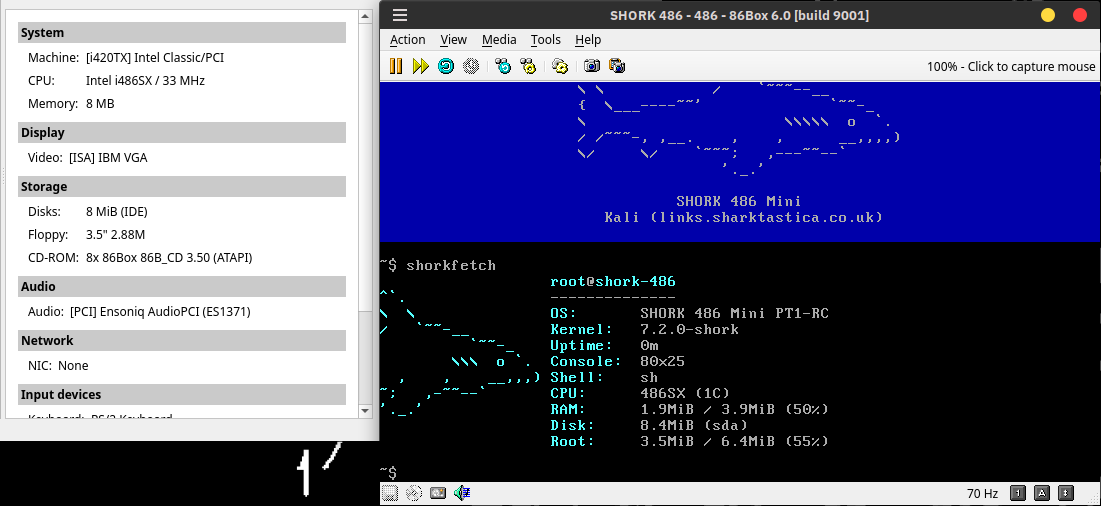Click the Caps Lock 'A' indicator
This screenshot has width=1101, height=506.
(1042, 493)
